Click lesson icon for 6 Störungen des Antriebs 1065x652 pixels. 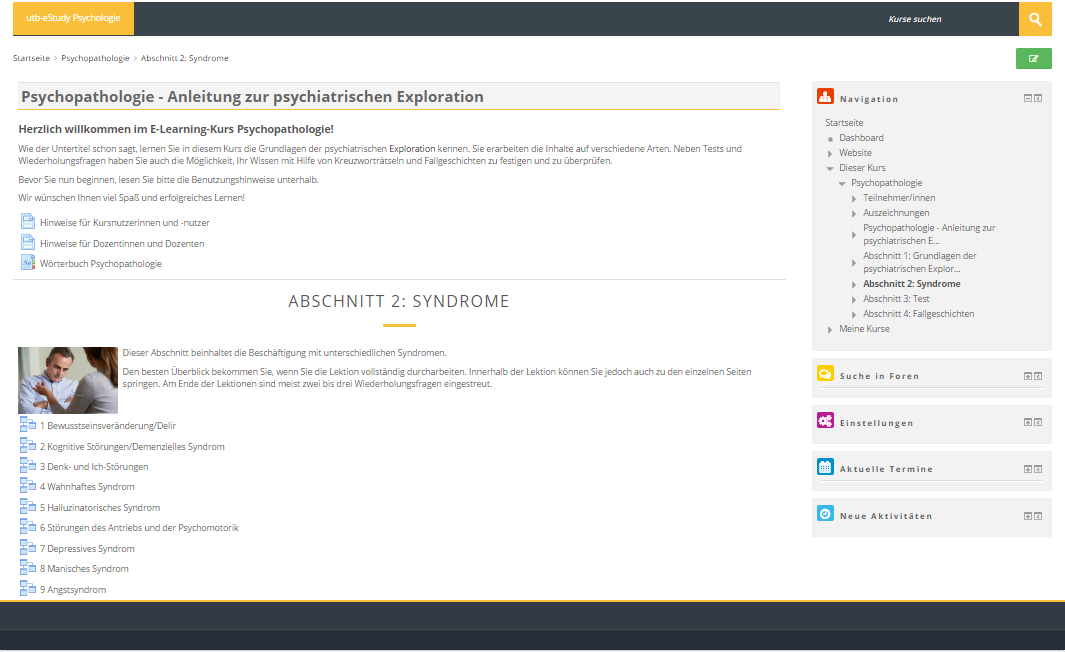point(28,527)
